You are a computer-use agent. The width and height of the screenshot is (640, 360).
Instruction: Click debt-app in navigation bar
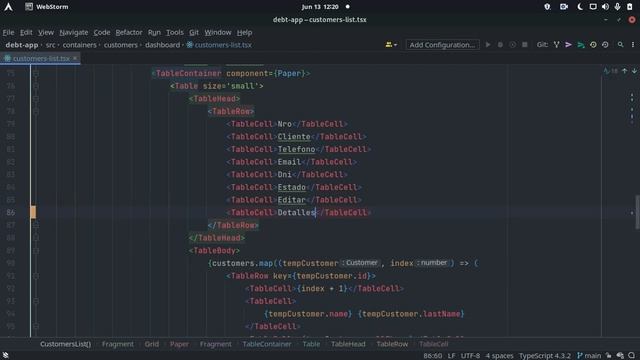click(22, 45)
